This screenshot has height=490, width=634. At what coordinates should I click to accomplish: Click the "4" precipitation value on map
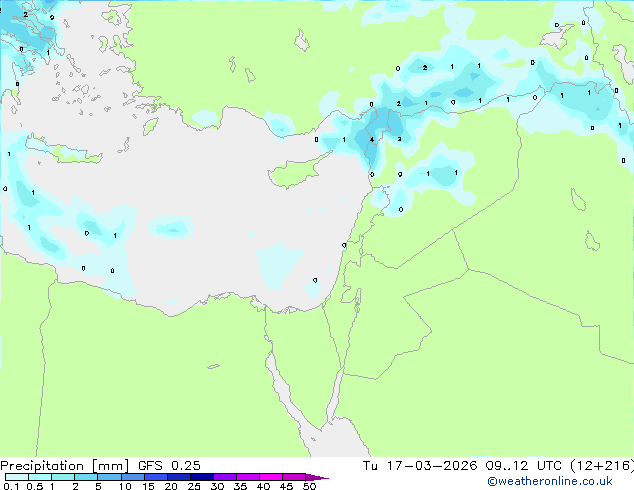click(x=372, y=140)
